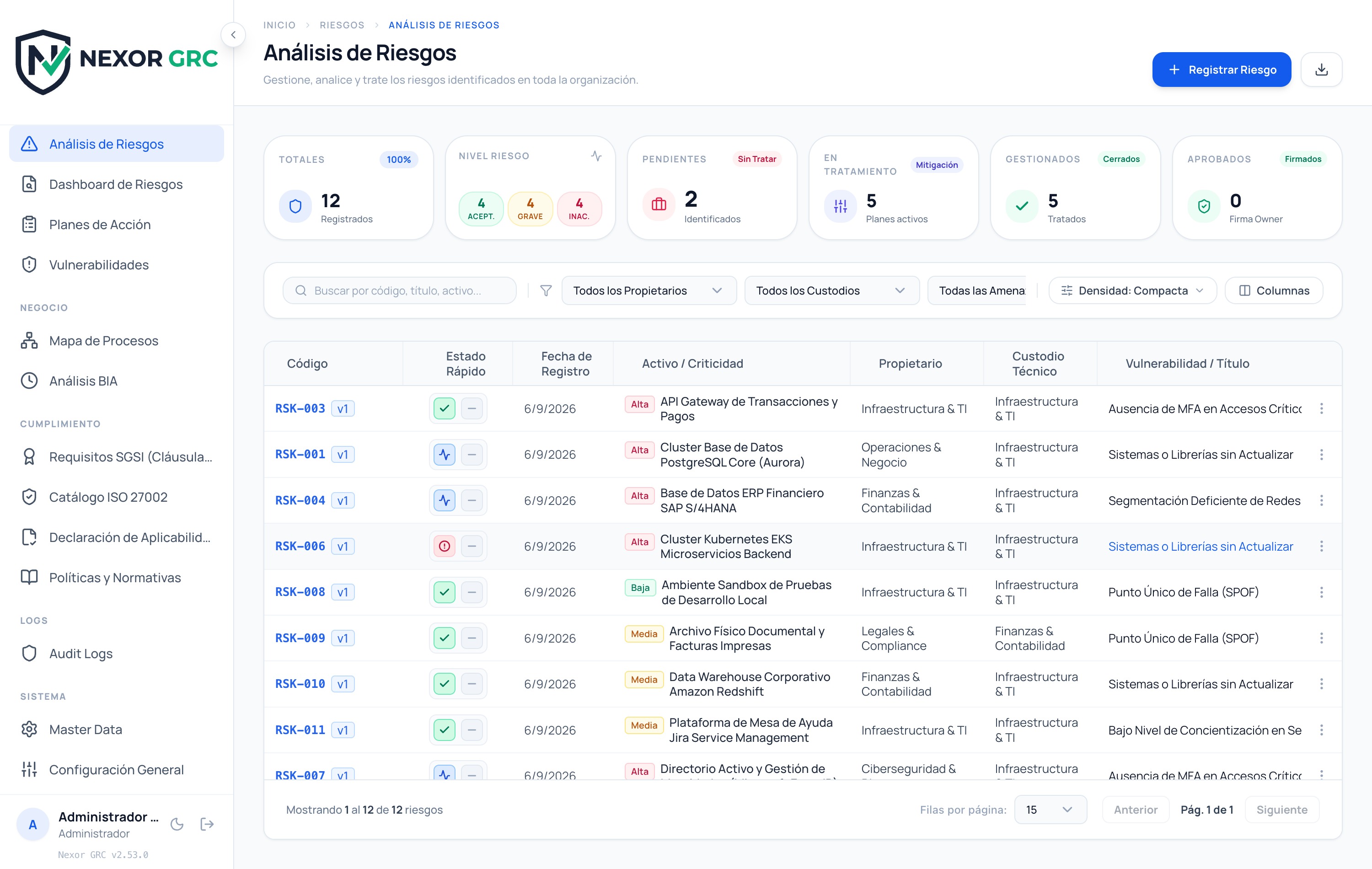Click the GRAVE risk level badge
This screenshot has width=1372, height=869.
tap(530, 209)
